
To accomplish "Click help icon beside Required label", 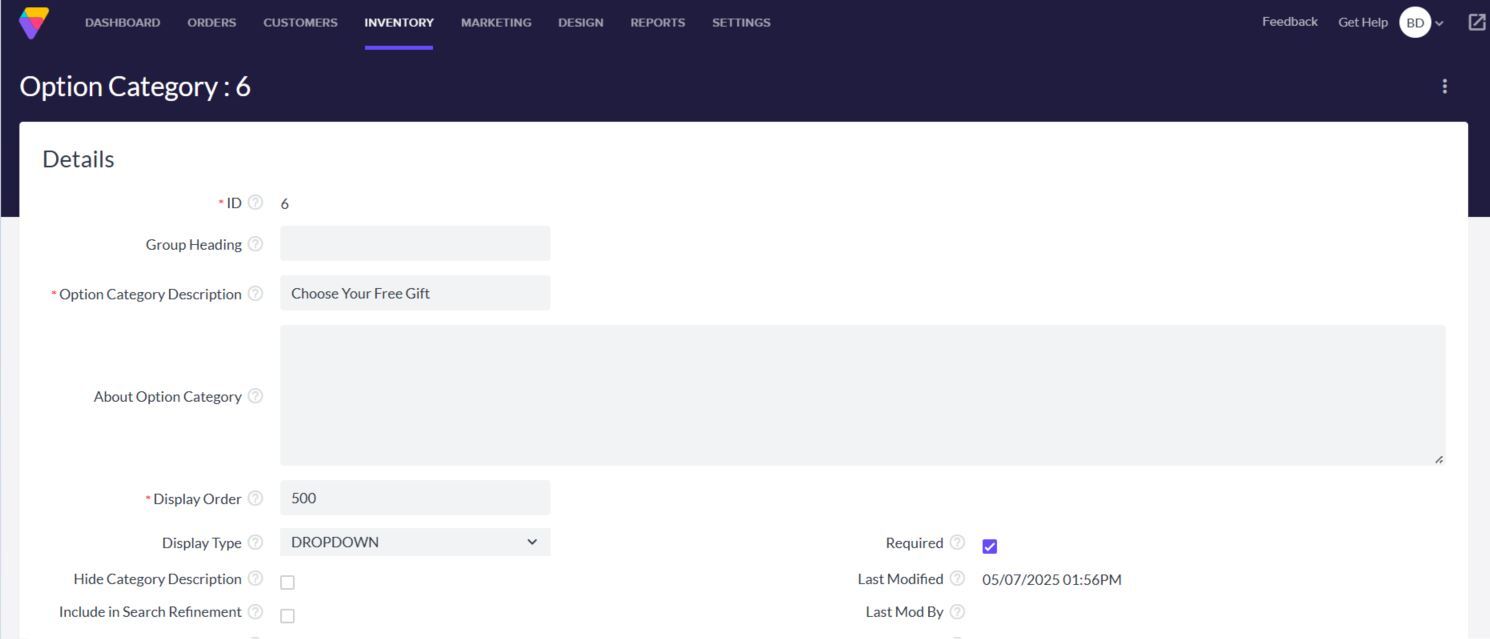I will [957, 543].
